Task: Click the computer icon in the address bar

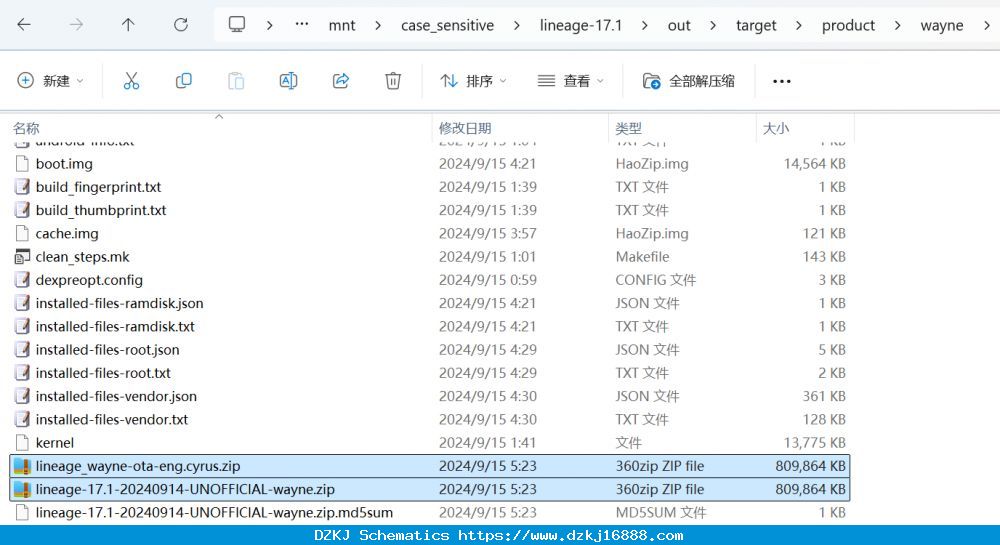Action: point(237,25)
